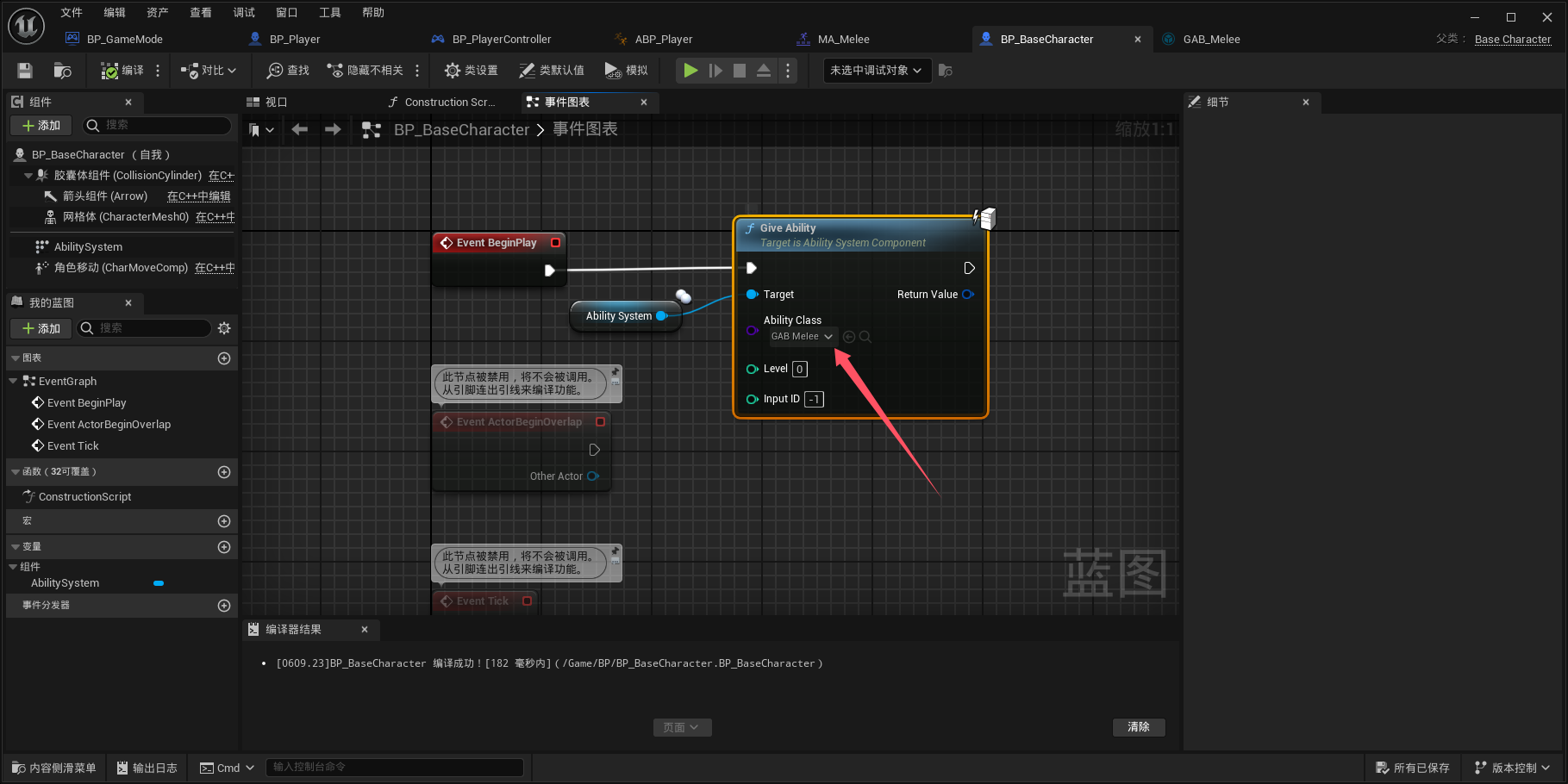This screenshot has width=1568, height=784.
Task: Open 类默认值 class defaults
Action: [552, 71]
